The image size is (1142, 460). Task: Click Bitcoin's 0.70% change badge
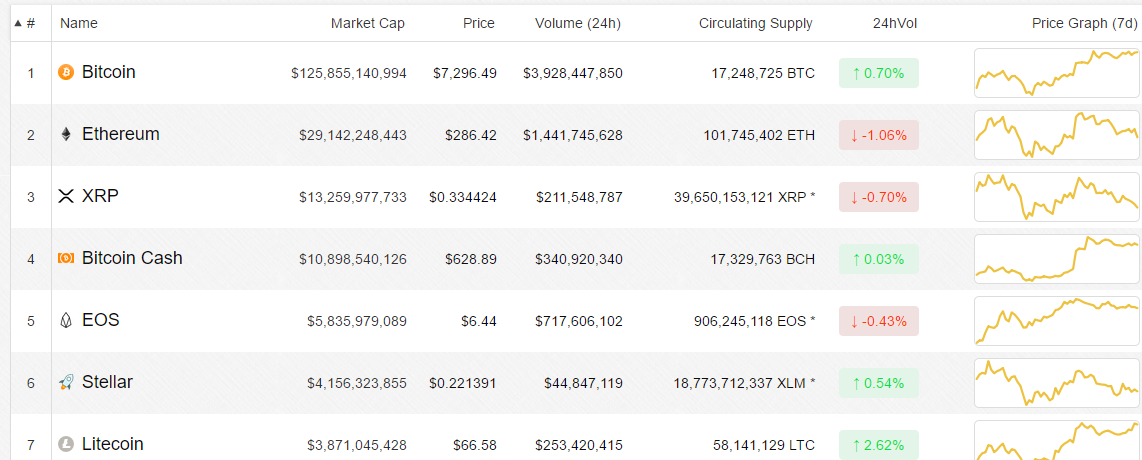point(878,73)
